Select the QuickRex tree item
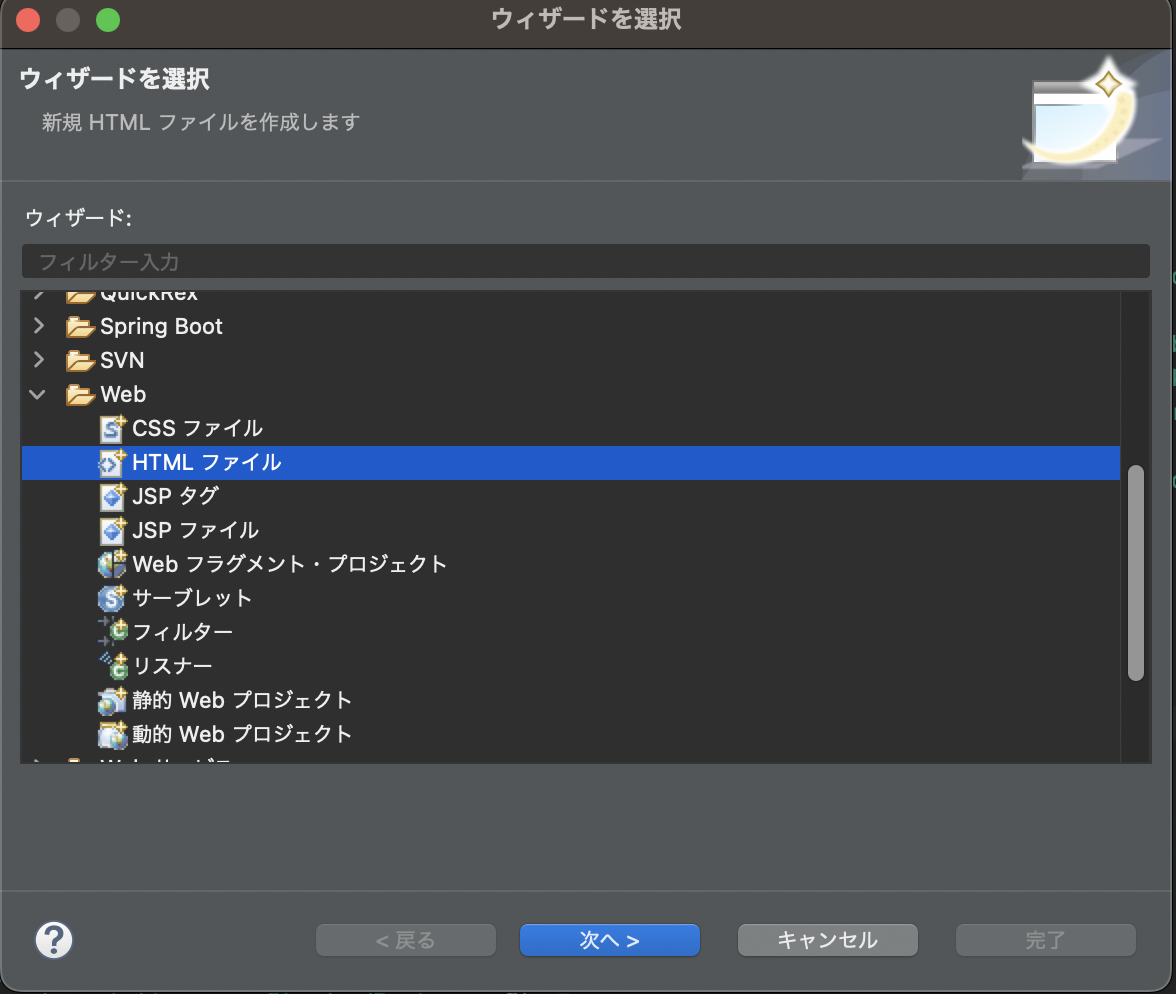1176x994 pixels. click(145, 293)
